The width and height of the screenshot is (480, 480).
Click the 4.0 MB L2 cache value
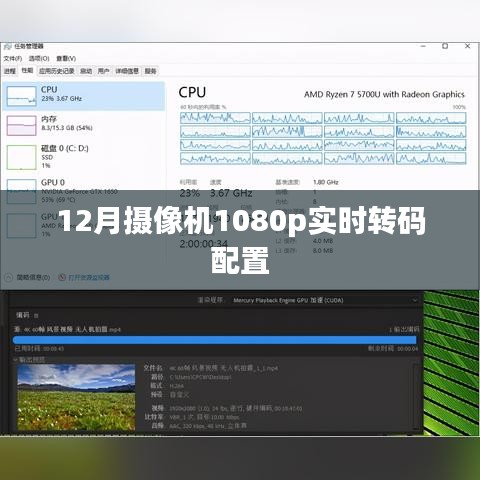tap(323, 241)
